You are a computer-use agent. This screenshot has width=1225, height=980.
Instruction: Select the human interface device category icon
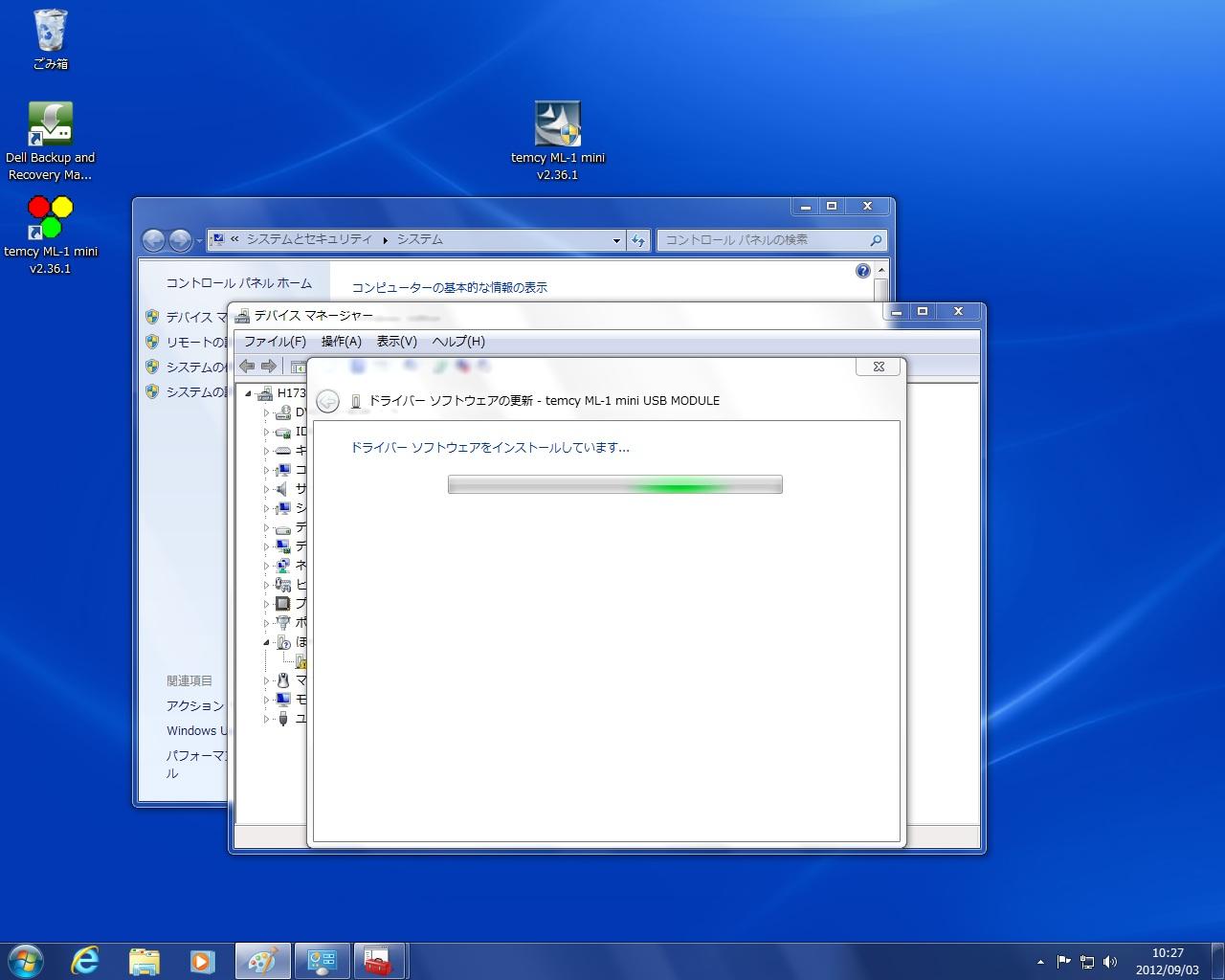click(282, 585)
